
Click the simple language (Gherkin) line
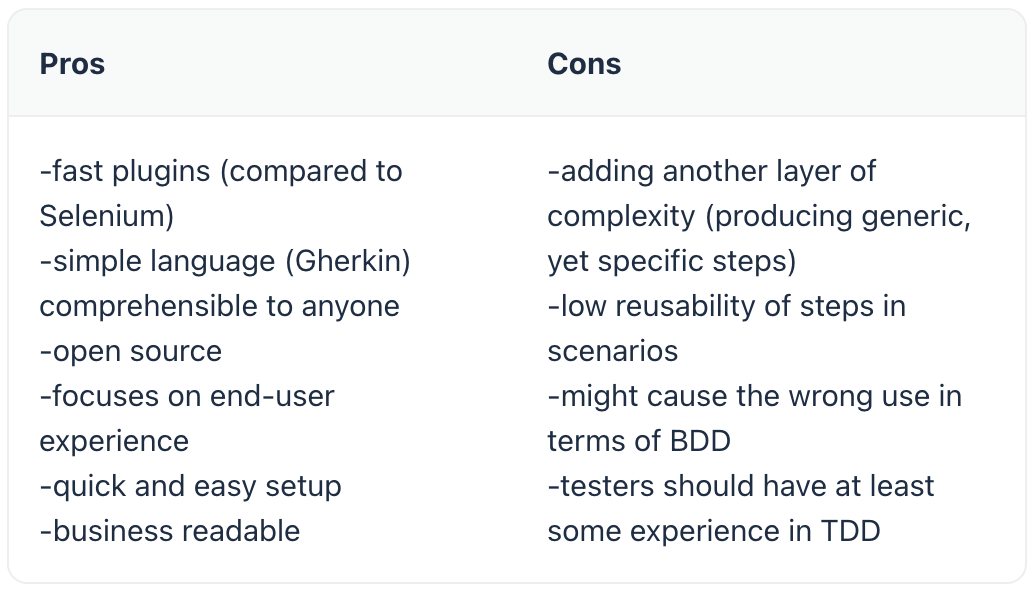coord(225,262)
